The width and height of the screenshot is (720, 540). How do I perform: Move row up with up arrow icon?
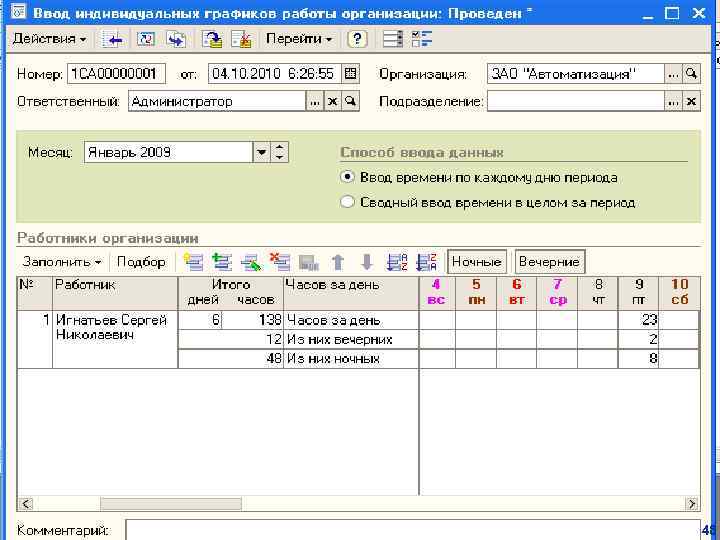coord(338,262)
